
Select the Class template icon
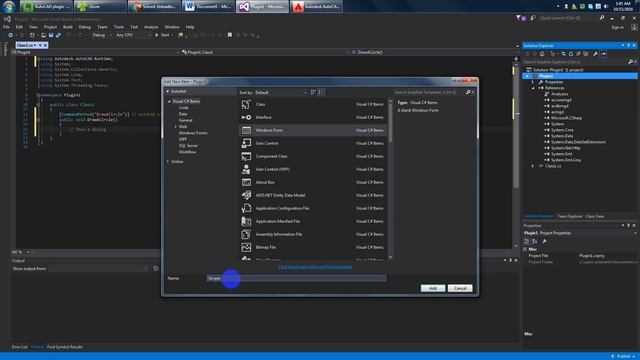point(246,104)
